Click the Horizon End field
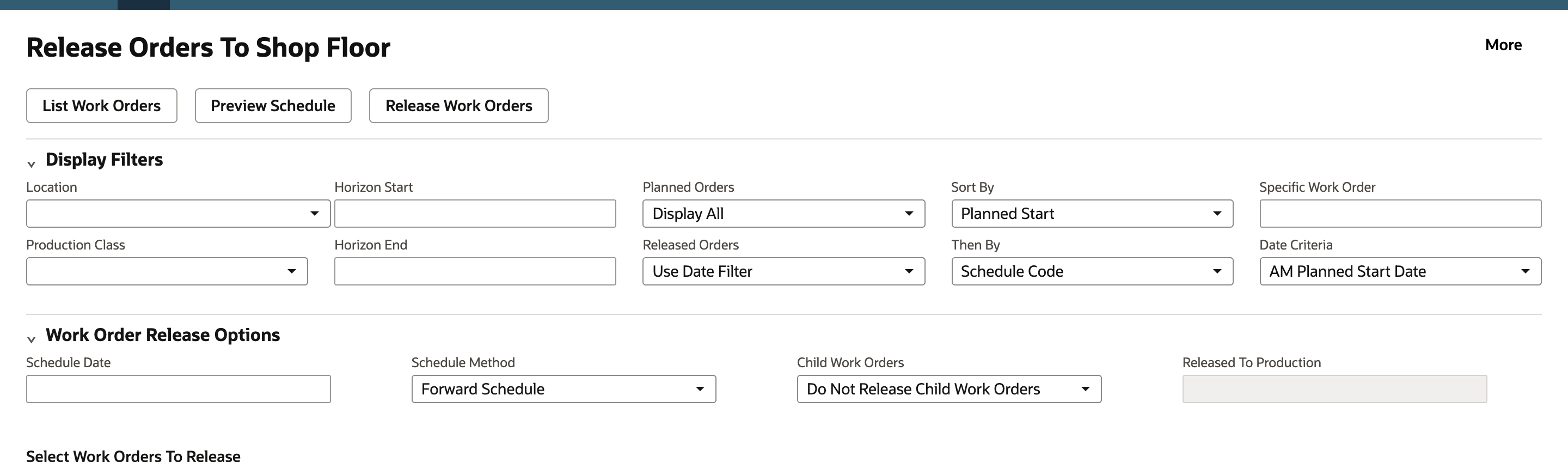 475,271
